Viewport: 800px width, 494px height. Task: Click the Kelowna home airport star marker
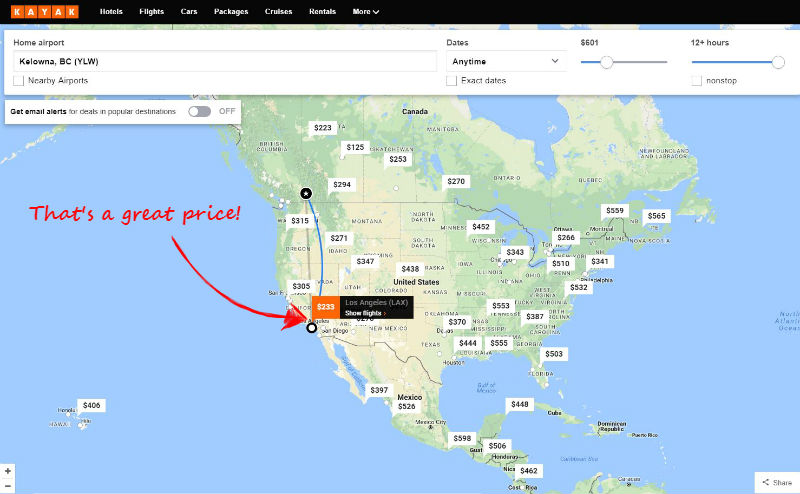[306, 193]
